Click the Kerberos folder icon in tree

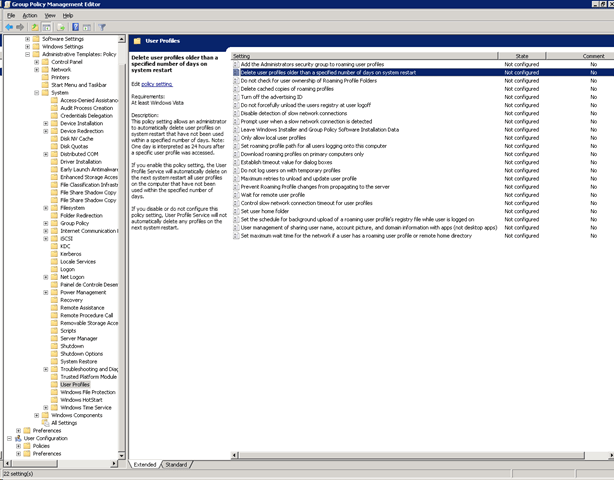54,254
